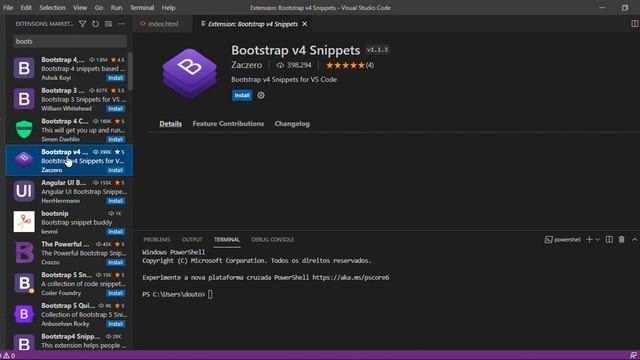This screenshot has height=360, width=640.
Task: Open the Terminal menu
Action: click(142, 8)
